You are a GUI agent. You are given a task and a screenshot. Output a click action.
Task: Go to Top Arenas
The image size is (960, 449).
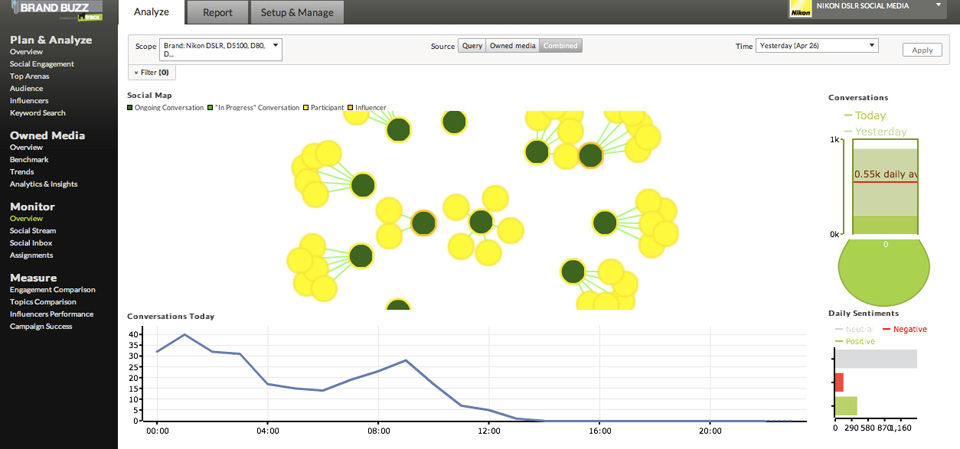pyautogui.click(x=29, y=77)
